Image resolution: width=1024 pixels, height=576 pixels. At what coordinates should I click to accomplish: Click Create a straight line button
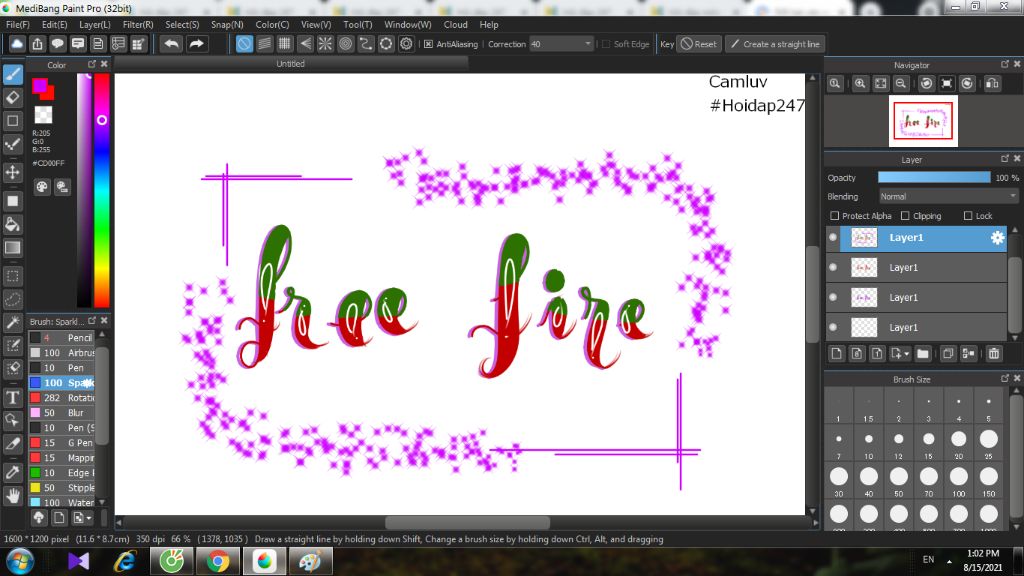pyautogui.click(x=775, y=44)
